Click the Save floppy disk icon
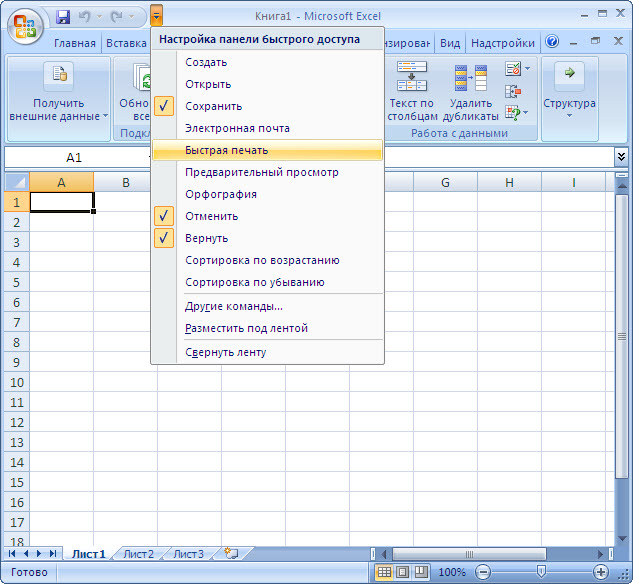 click(63, 17)
